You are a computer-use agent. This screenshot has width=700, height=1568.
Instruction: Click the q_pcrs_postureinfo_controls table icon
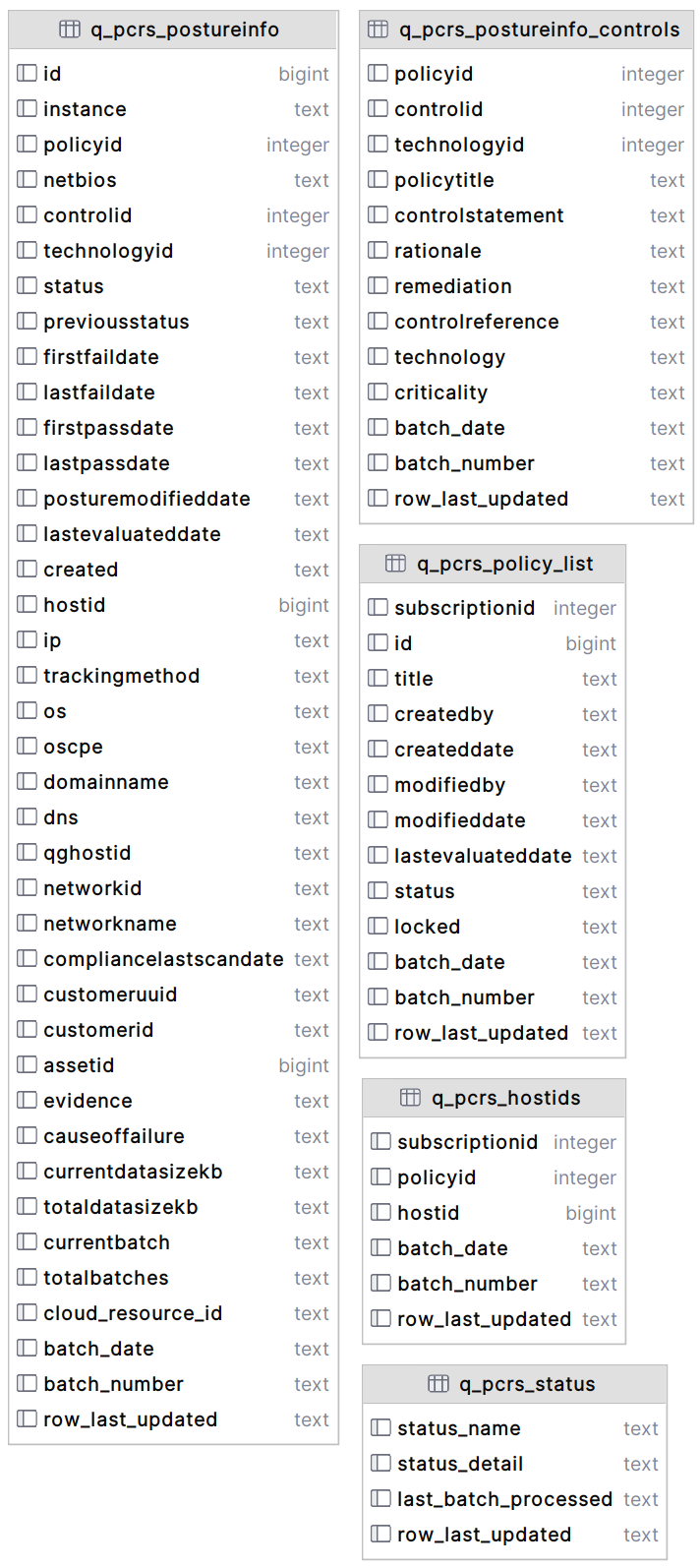point(379,30)
